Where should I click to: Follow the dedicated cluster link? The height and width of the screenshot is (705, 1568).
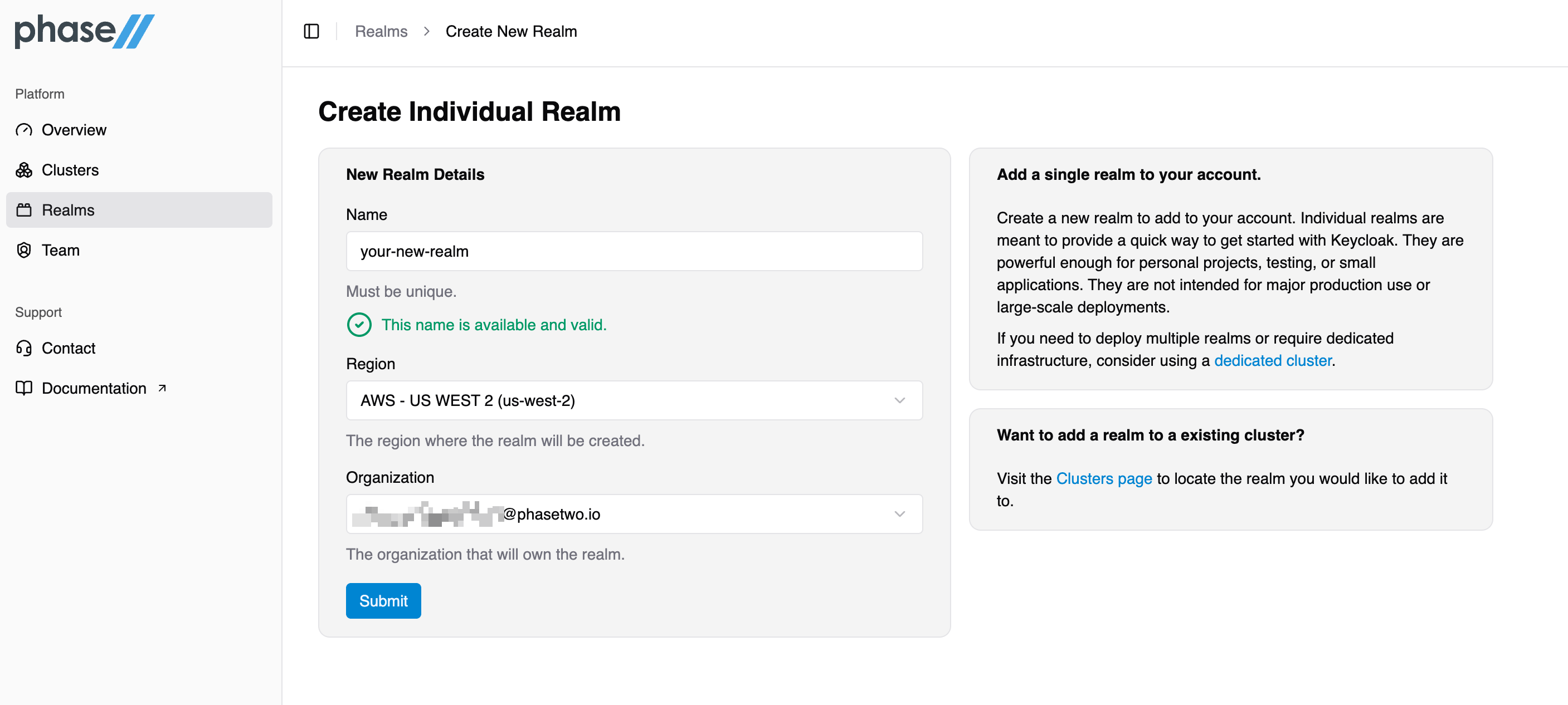click(x=1272, y=361)
